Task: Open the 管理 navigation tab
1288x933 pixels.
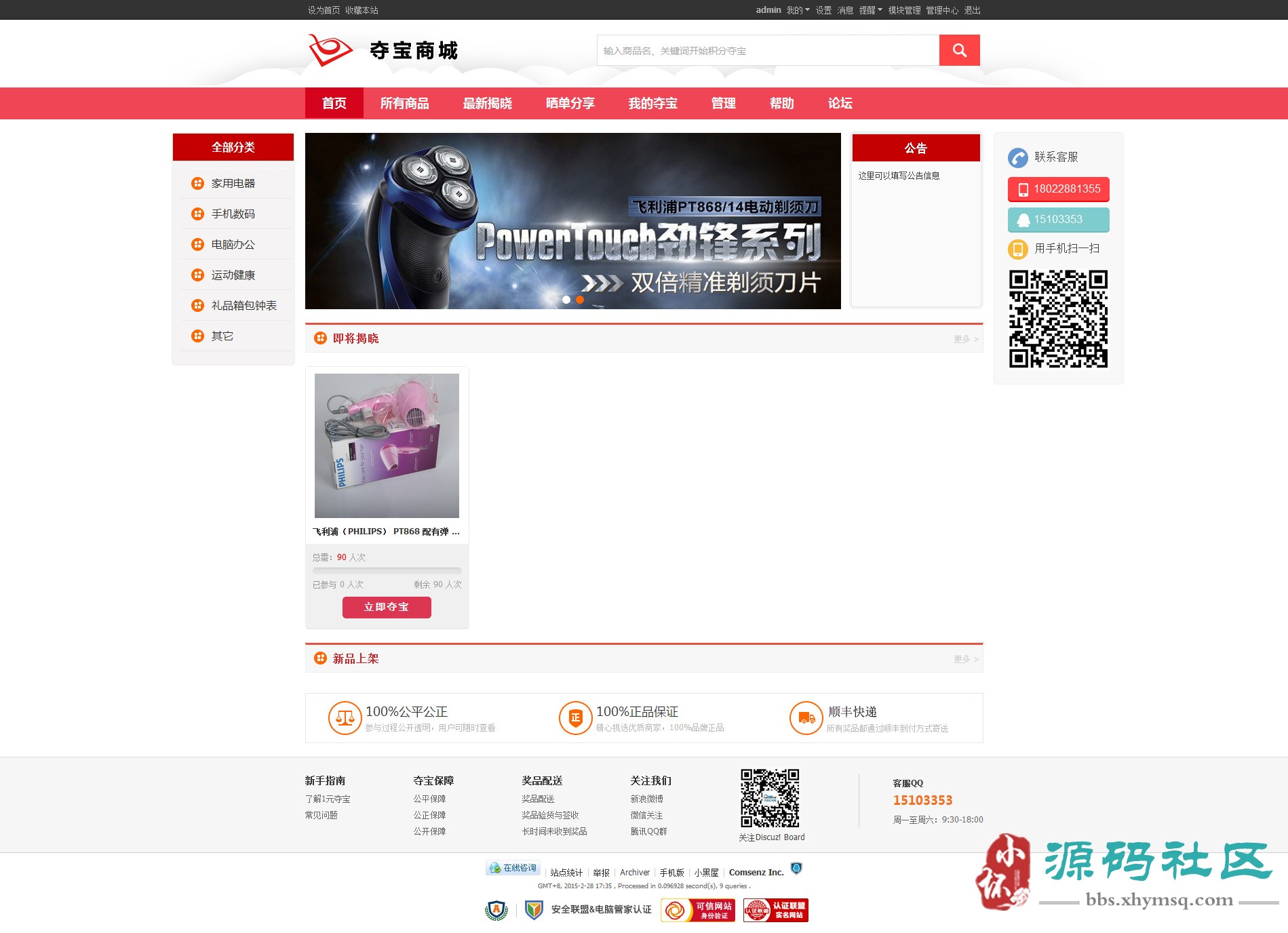Action: click(x=723, y=103)
